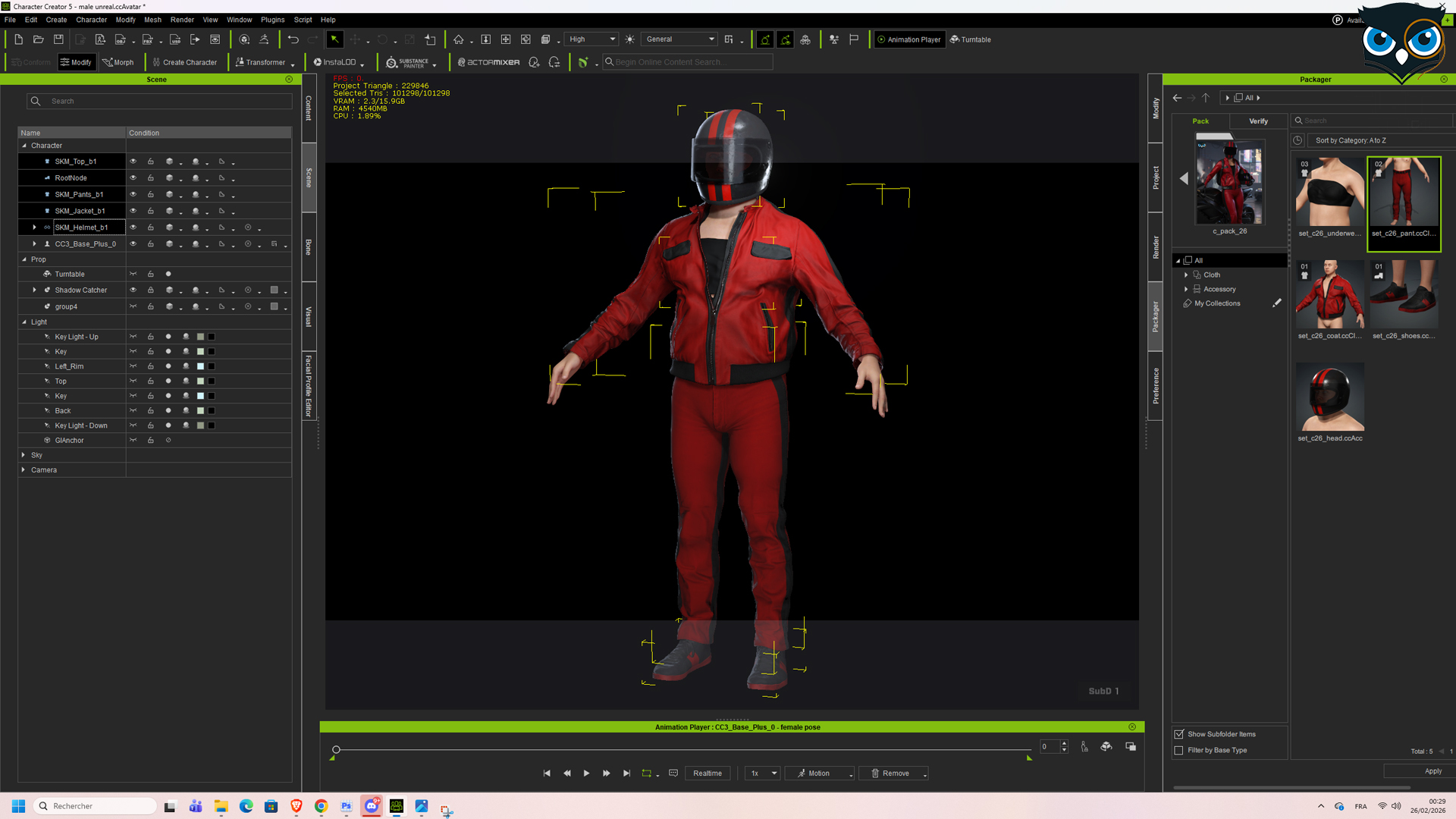The width and height of the screenshot is (1456, 819).
Task: Click the Open Project folder icon
Action: tap(38, 39)
